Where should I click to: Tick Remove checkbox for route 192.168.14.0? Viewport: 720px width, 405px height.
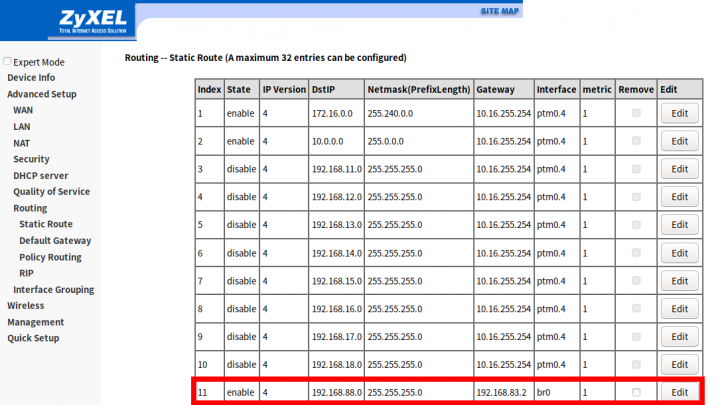(x=636, y=253)
